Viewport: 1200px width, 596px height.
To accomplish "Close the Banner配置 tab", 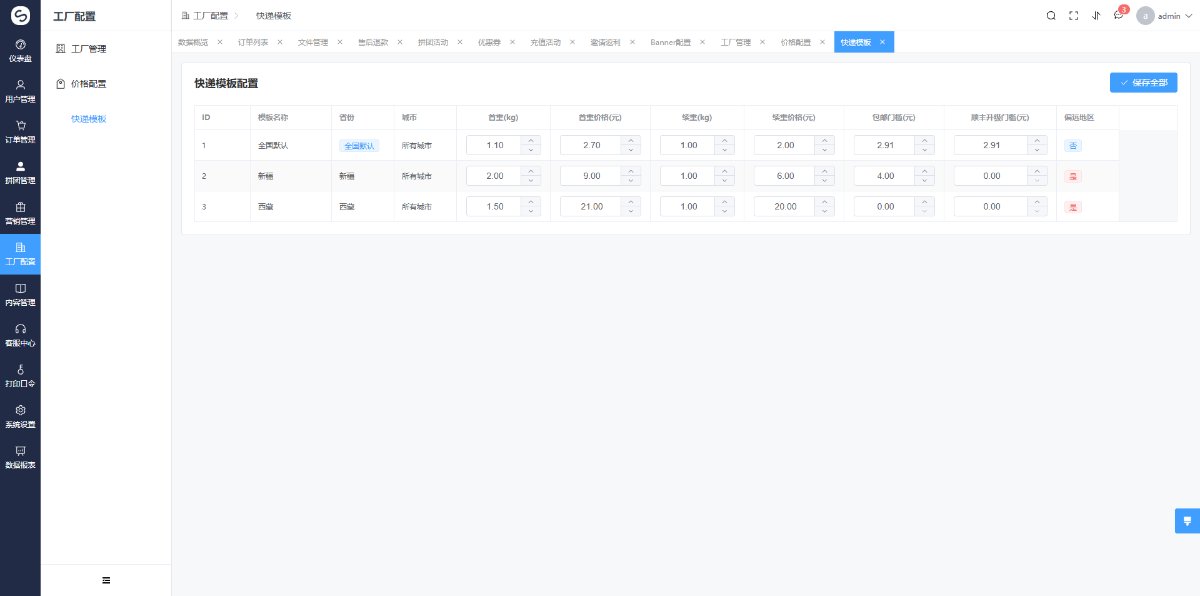I will [x=702, y=42].
